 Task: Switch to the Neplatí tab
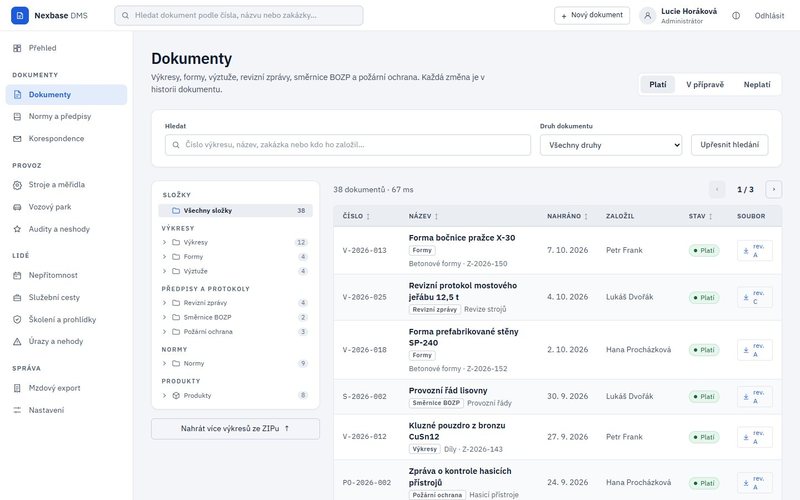pos(757,85)
